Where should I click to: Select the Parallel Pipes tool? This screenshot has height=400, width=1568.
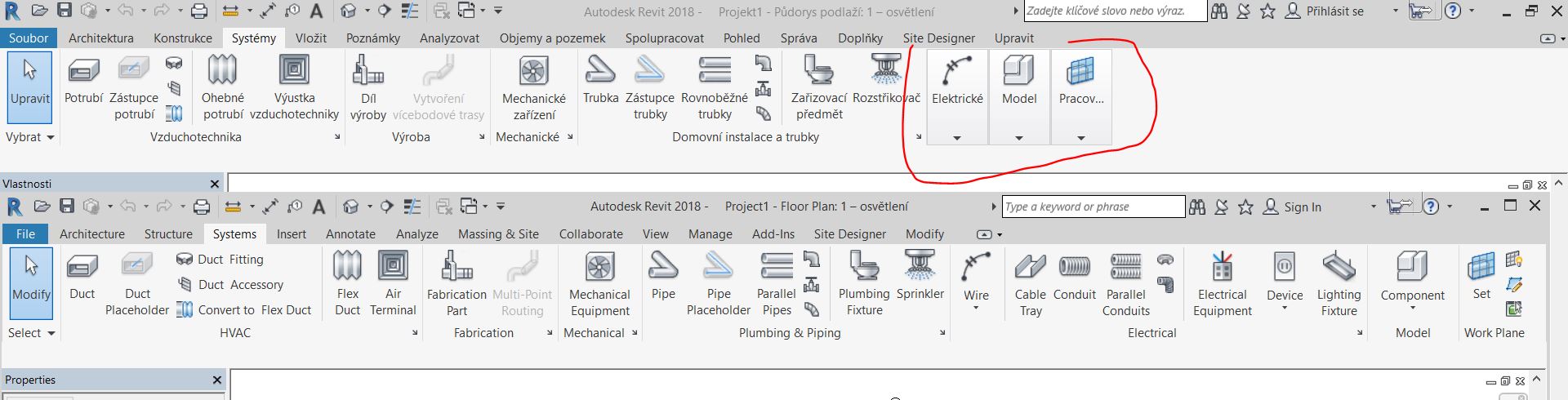[x=777, y=285]
